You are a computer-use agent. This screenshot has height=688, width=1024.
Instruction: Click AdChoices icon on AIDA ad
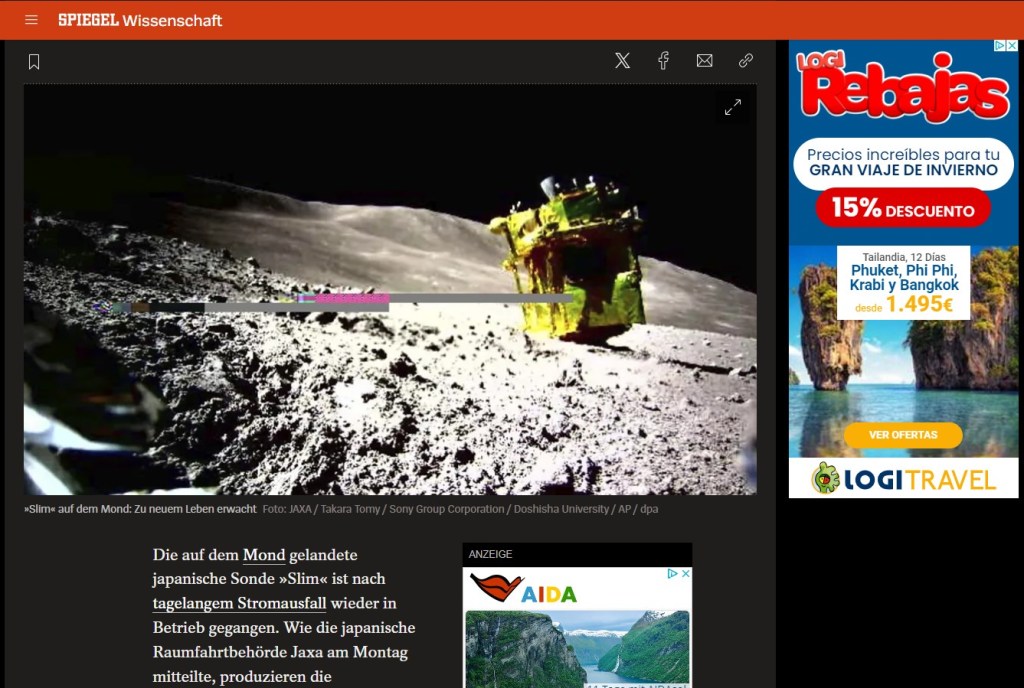673,574
